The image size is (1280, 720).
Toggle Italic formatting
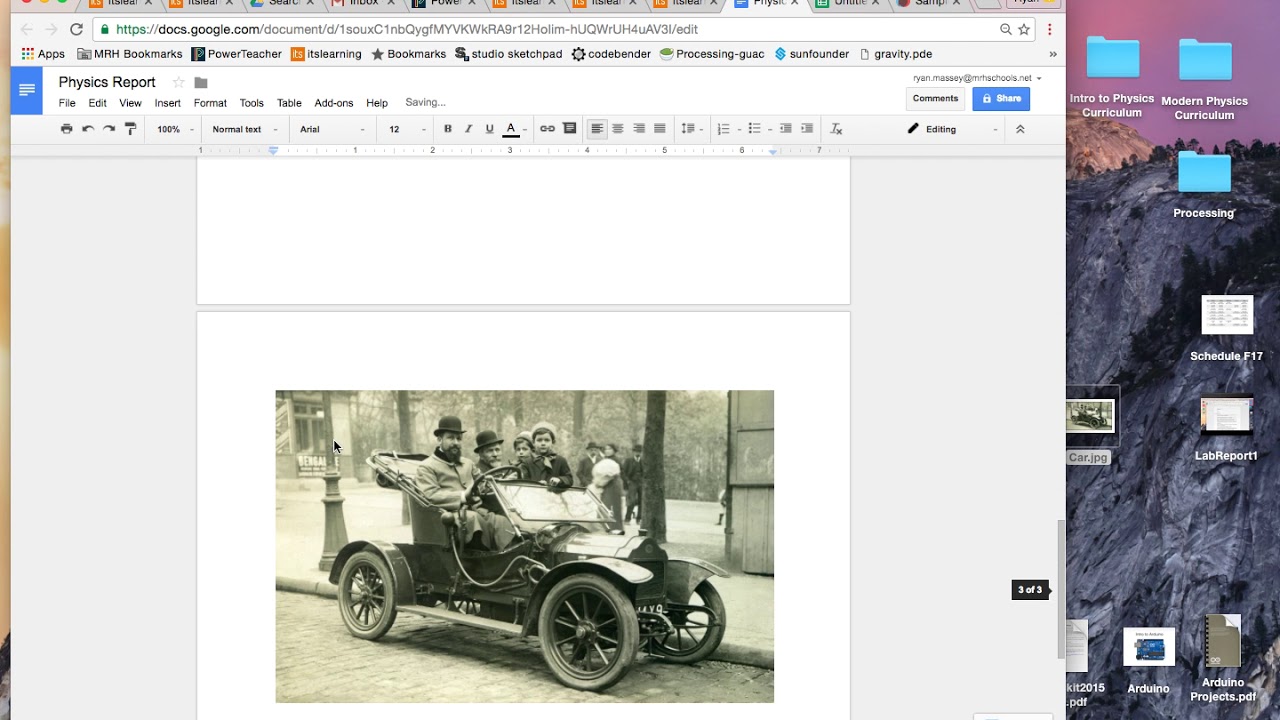(468, 129)
